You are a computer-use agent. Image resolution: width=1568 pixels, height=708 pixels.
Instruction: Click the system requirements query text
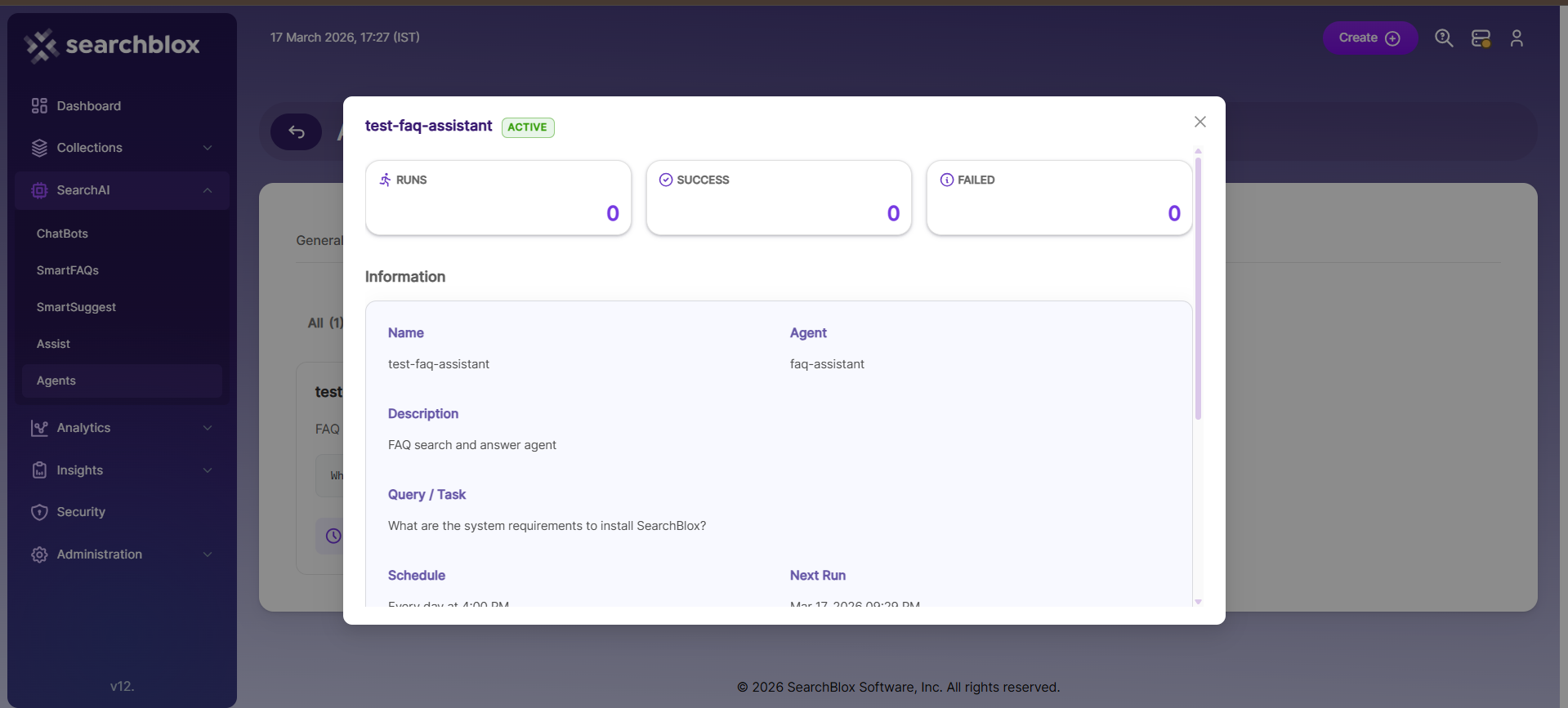tap(547, 526)
